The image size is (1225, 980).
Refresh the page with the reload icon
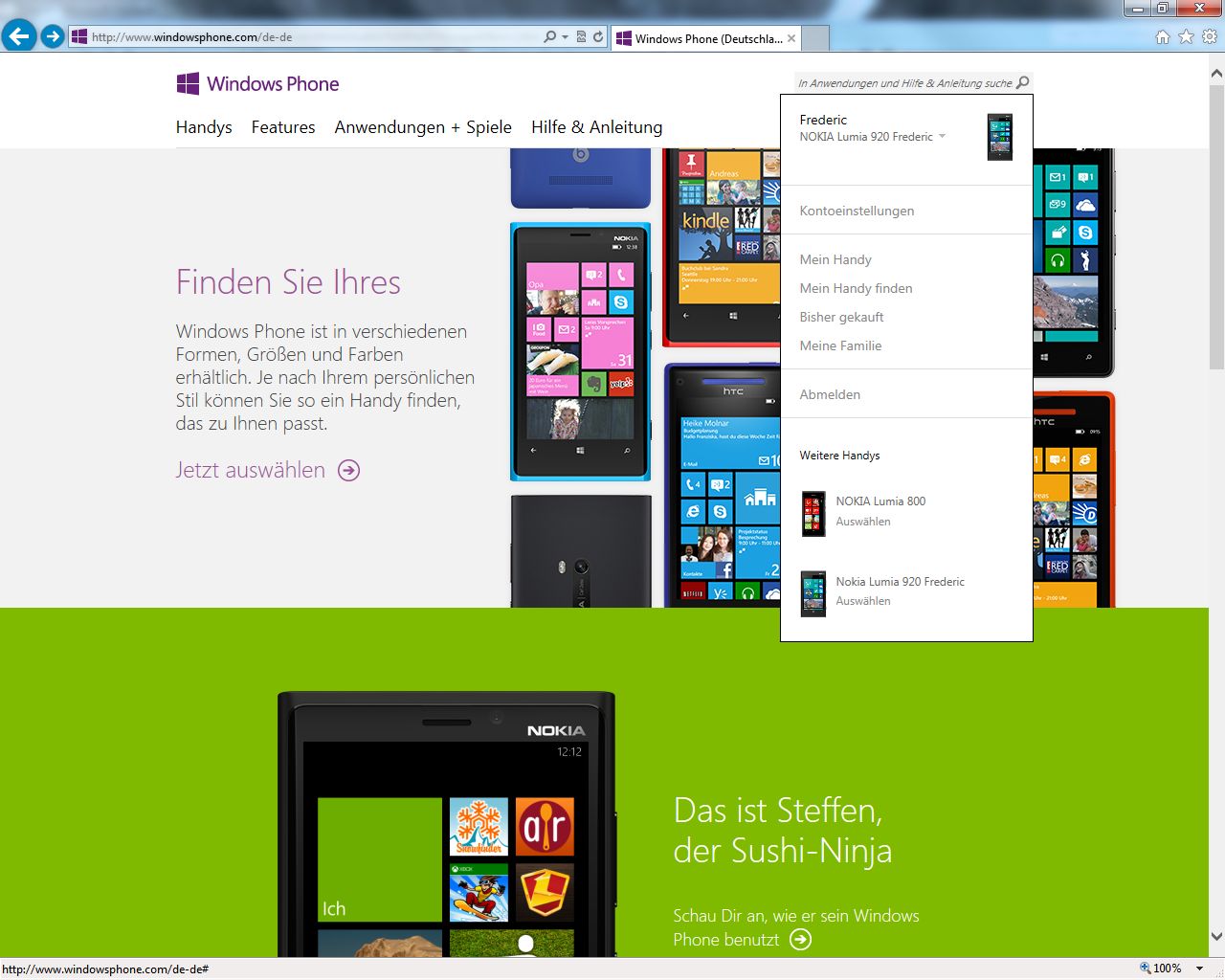click(x=598, y=37)
